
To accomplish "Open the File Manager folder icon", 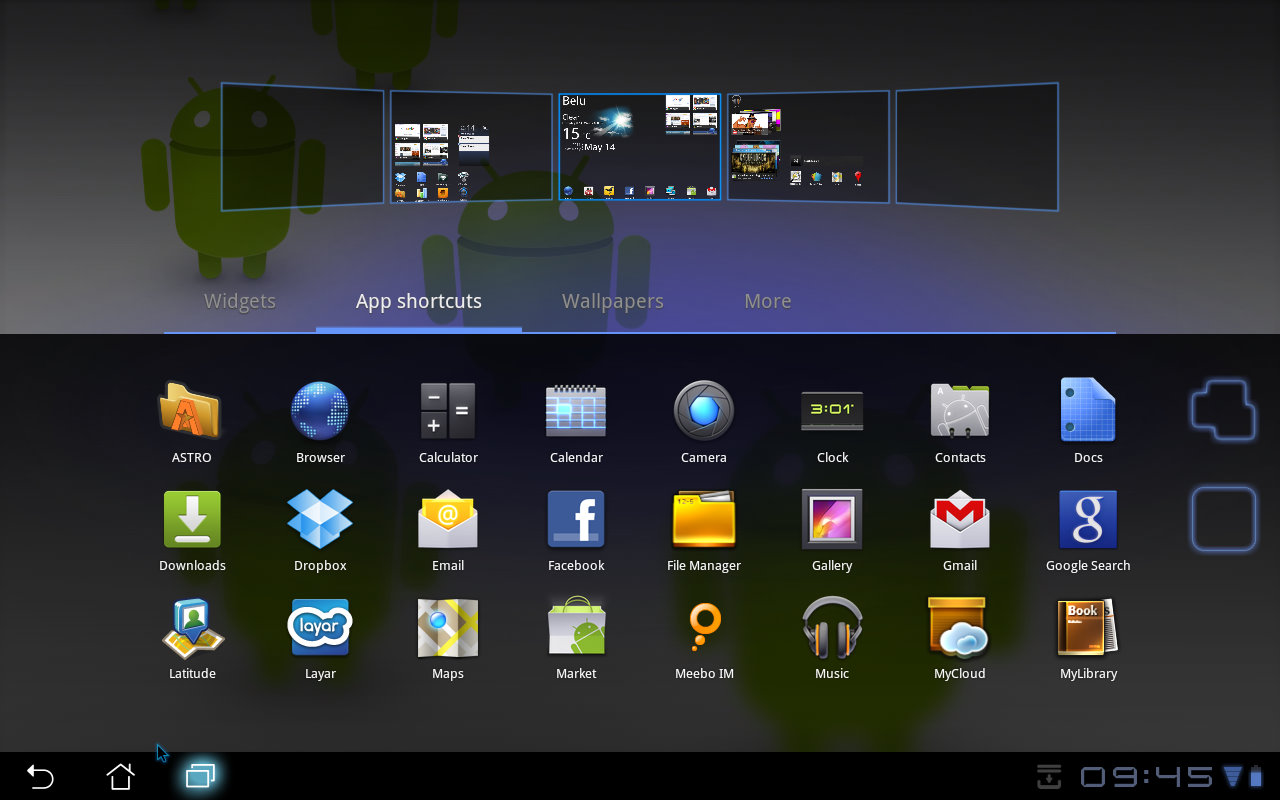I will pos(704,520).
